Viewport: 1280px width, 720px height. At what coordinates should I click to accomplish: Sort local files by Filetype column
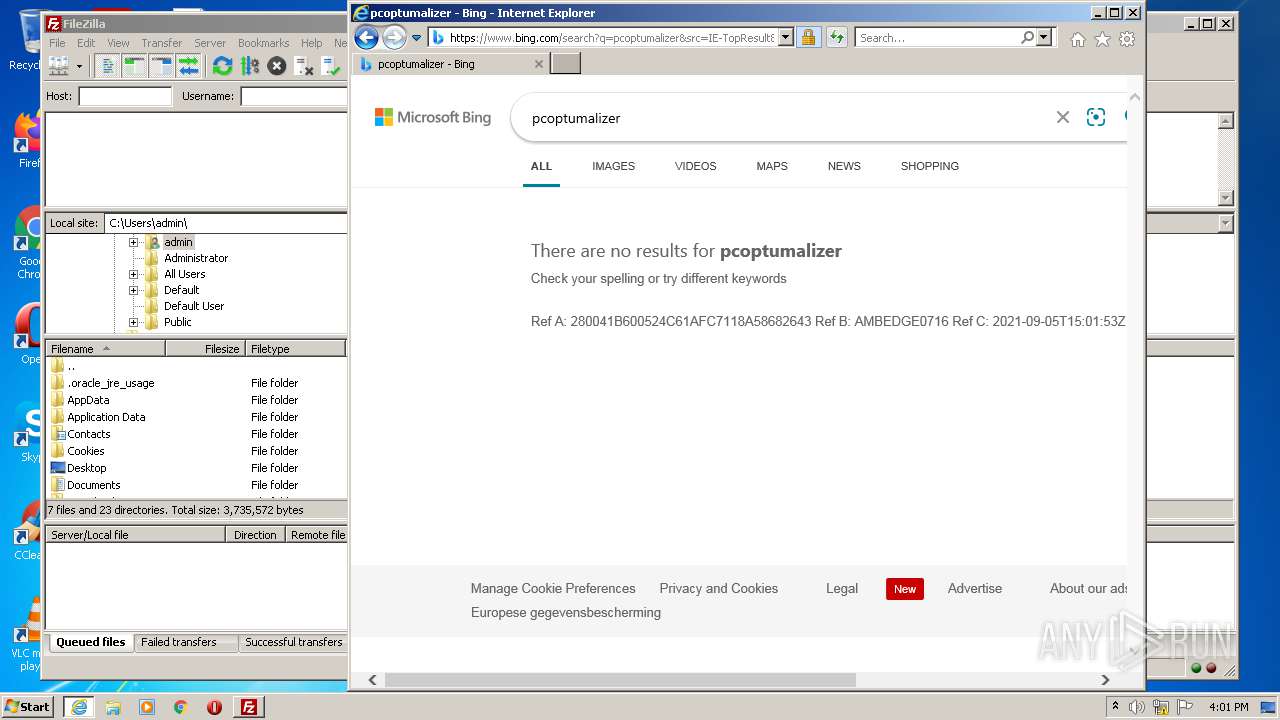click(x=295, y=349)
